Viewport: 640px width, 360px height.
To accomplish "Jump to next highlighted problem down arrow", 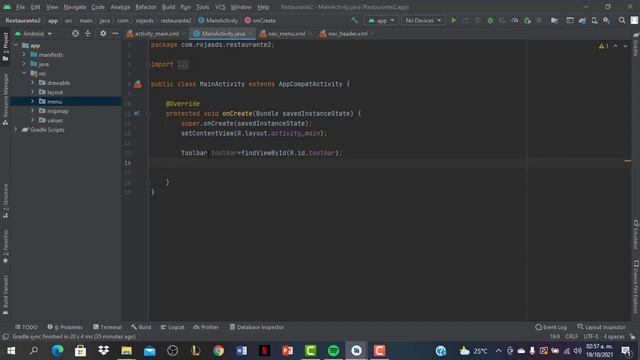I will (625, 46).
